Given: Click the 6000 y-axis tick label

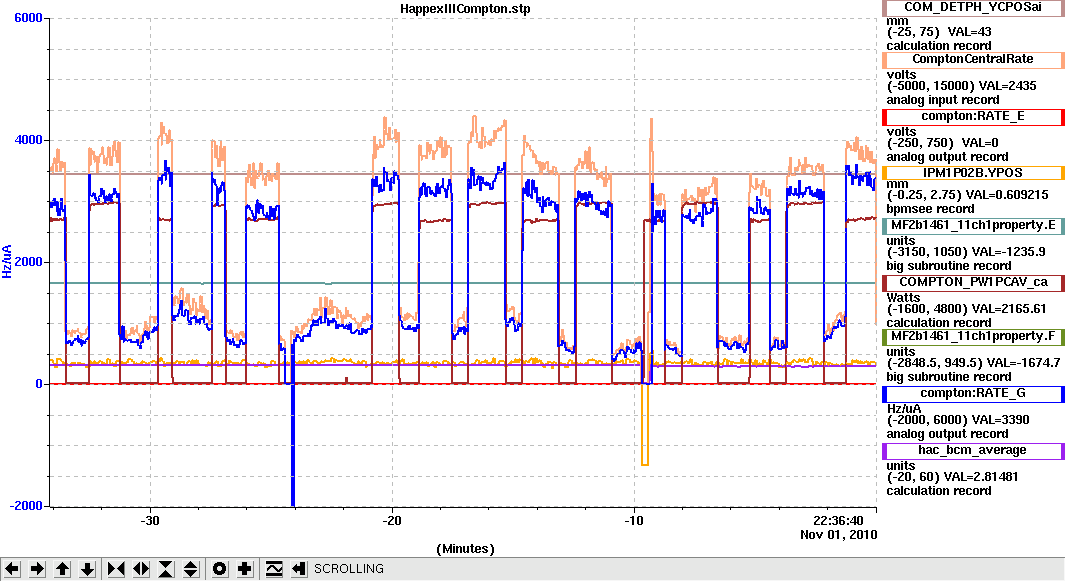Looking at the screenshot, I should (28, 18).
